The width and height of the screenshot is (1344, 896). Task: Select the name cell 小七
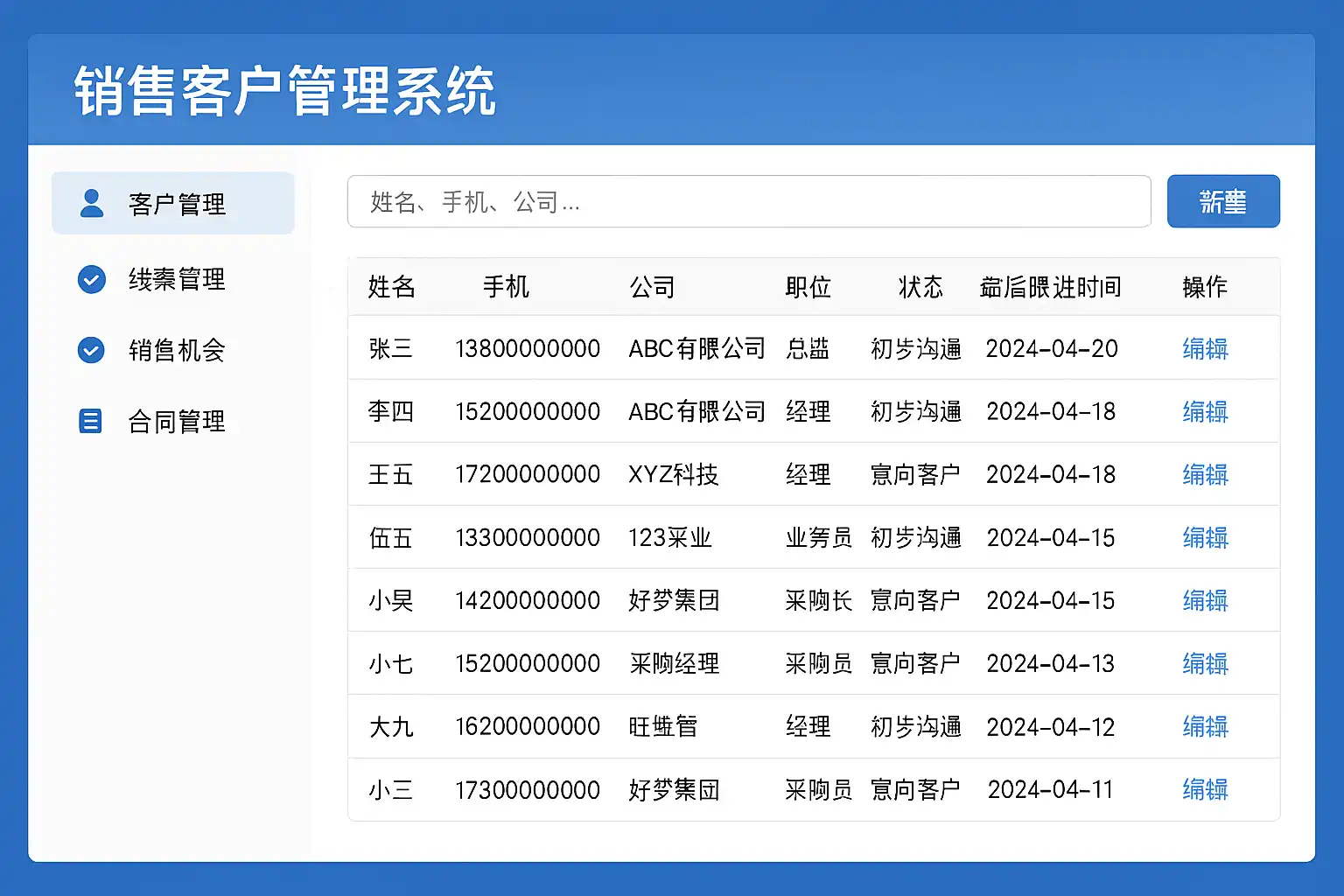point(390,663)
